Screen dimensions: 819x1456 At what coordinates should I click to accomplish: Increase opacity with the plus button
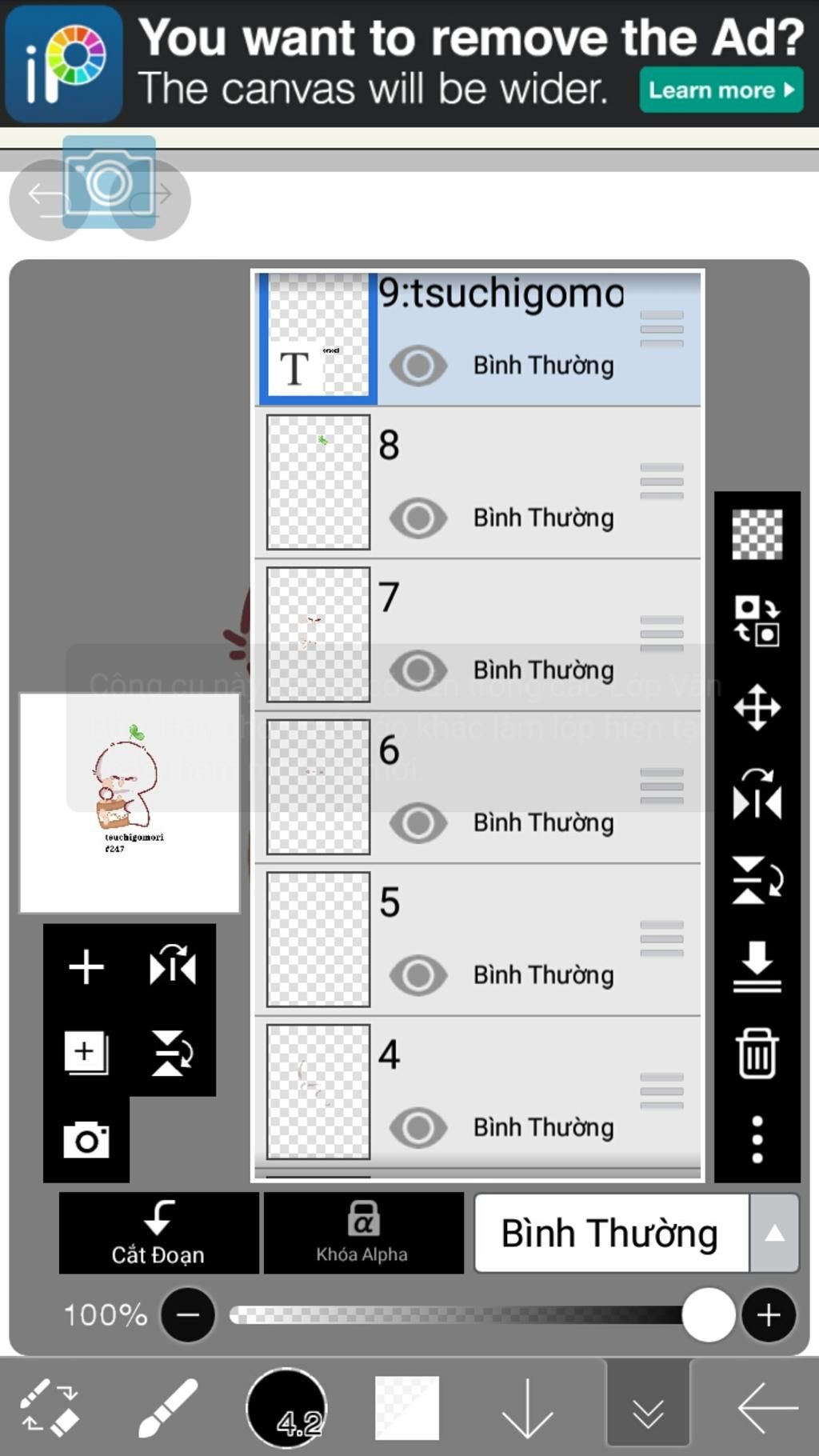tap(769, 1314)
